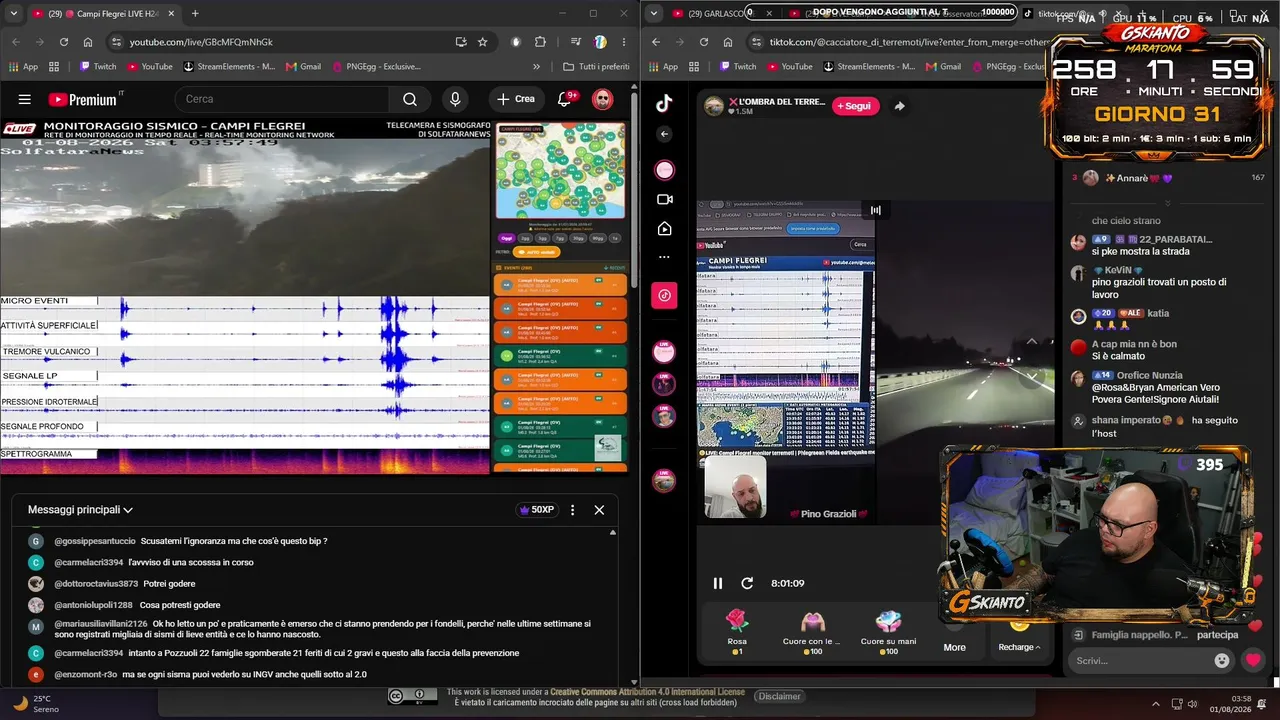
Task: Open the YouTube account avatar menu
Action: tap(602, 99)
